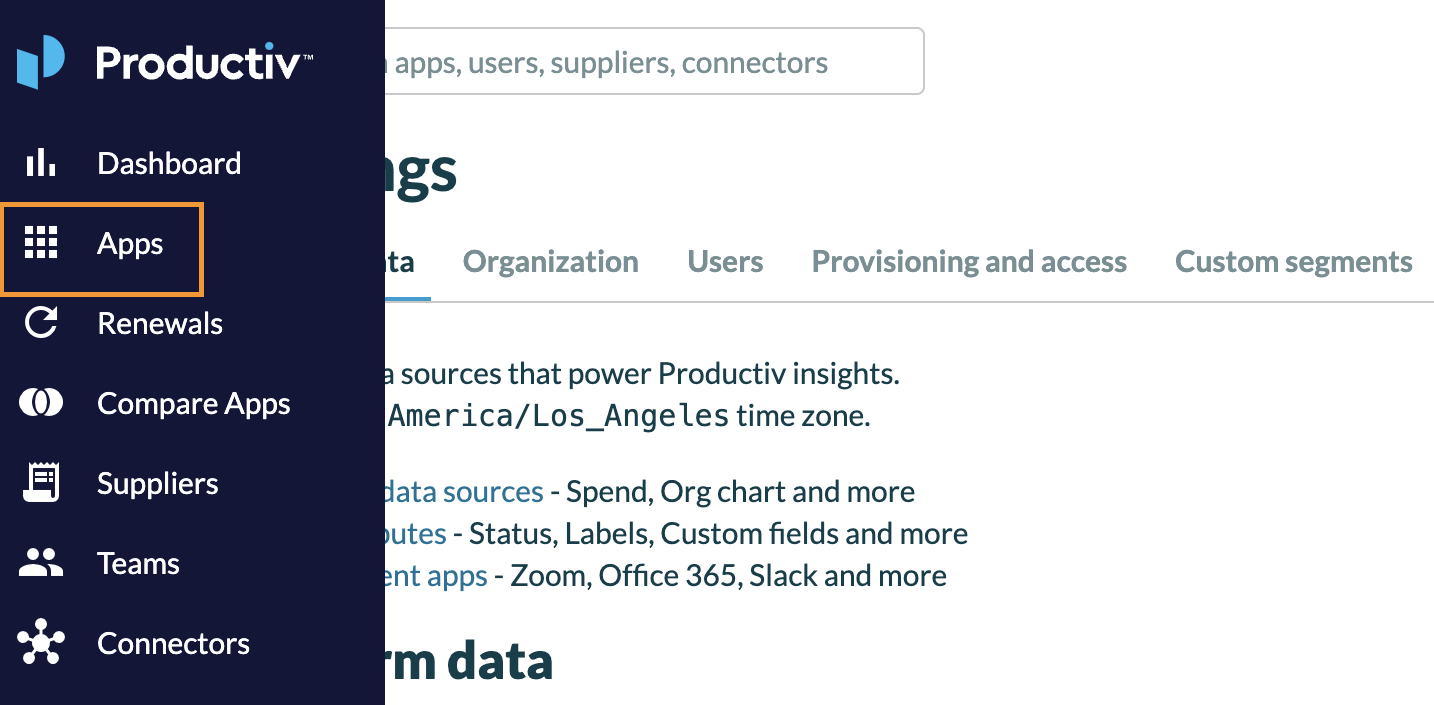Image resolution: width=1434 pixels, height=705 pixels.
Task: Click the Apps grid icon
Action: 41,243
